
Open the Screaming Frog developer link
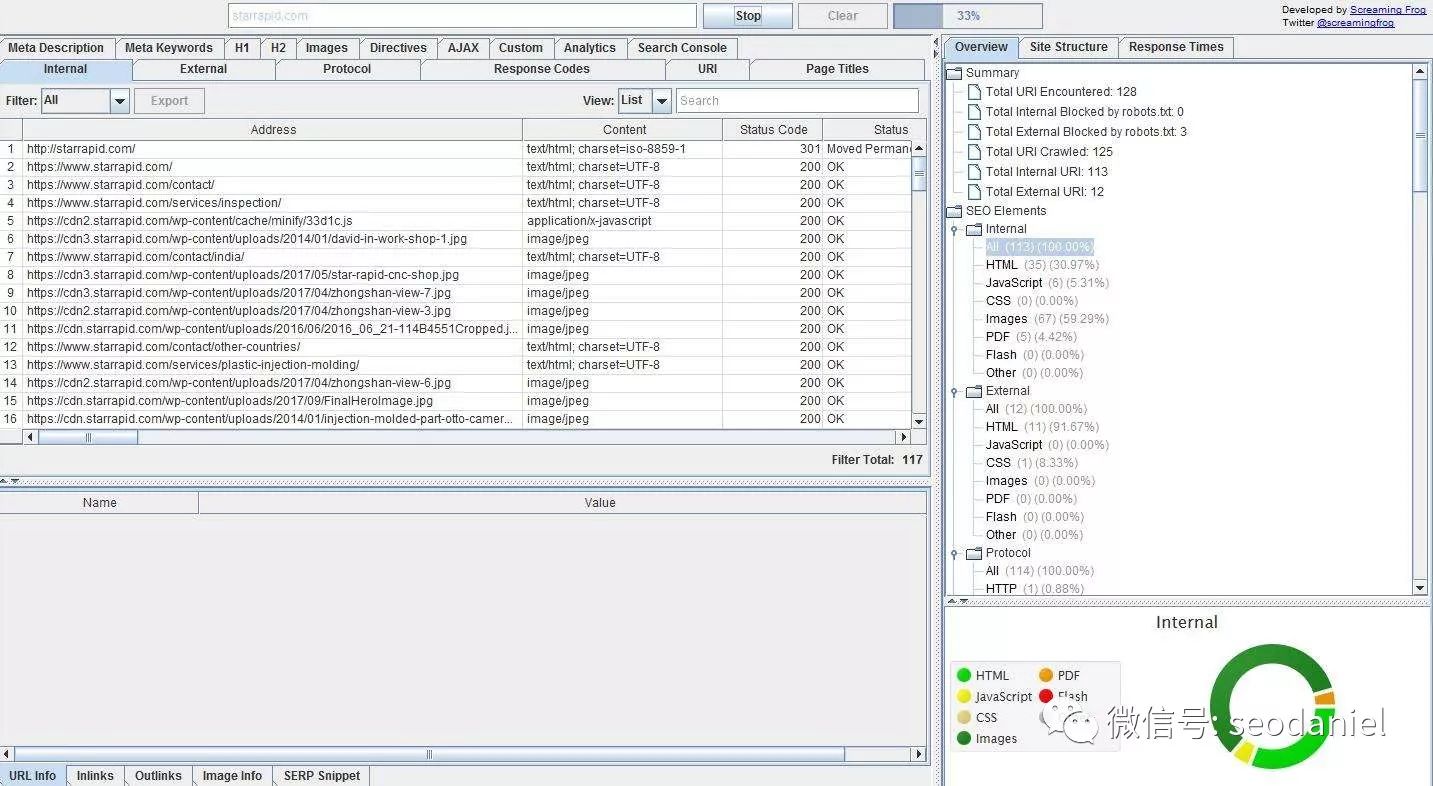click(1388, 10)
